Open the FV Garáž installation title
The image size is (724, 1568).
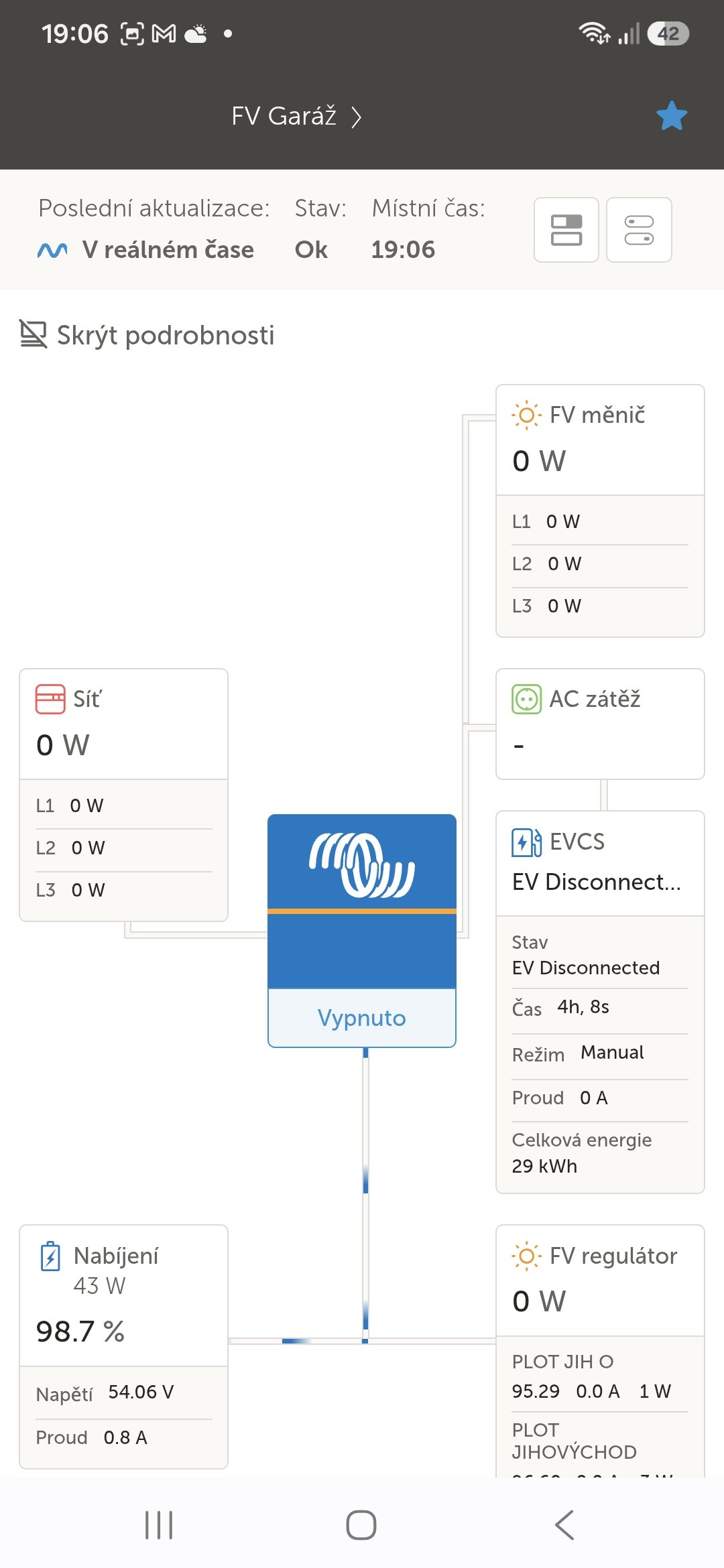tap(284, 116)
